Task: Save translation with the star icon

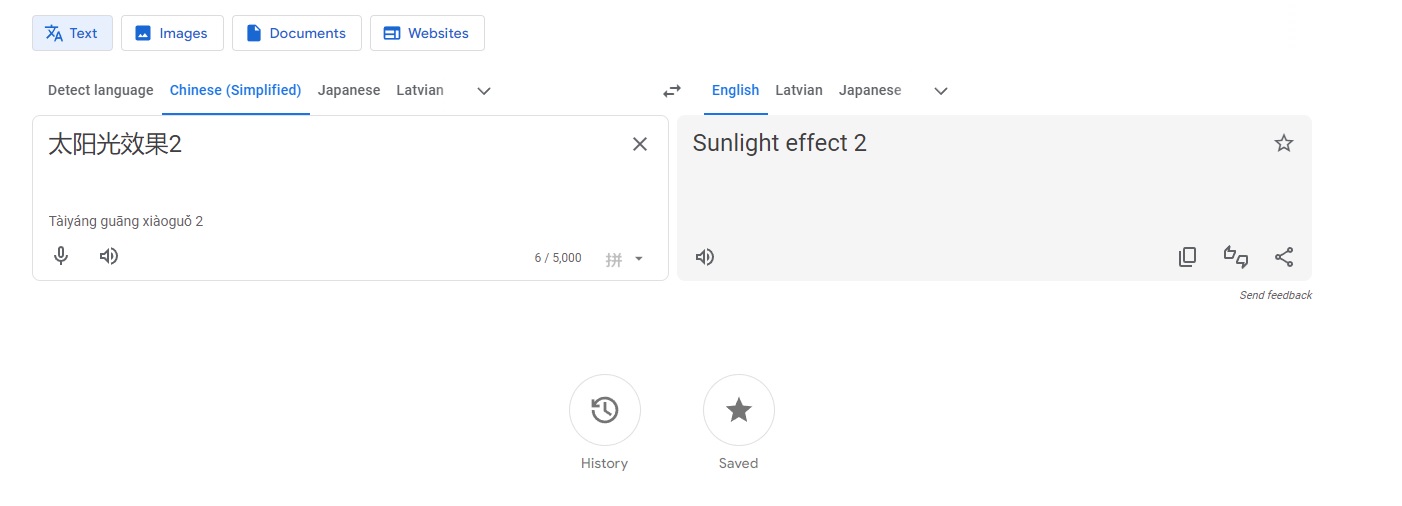Action: point(1284,143)
